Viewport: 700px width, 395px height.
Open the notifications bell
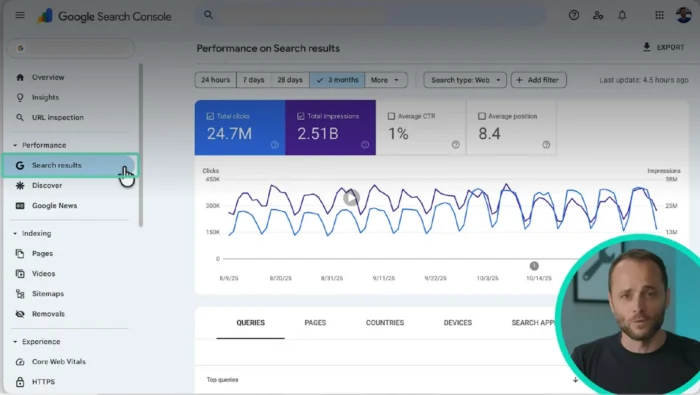point(622,15)
